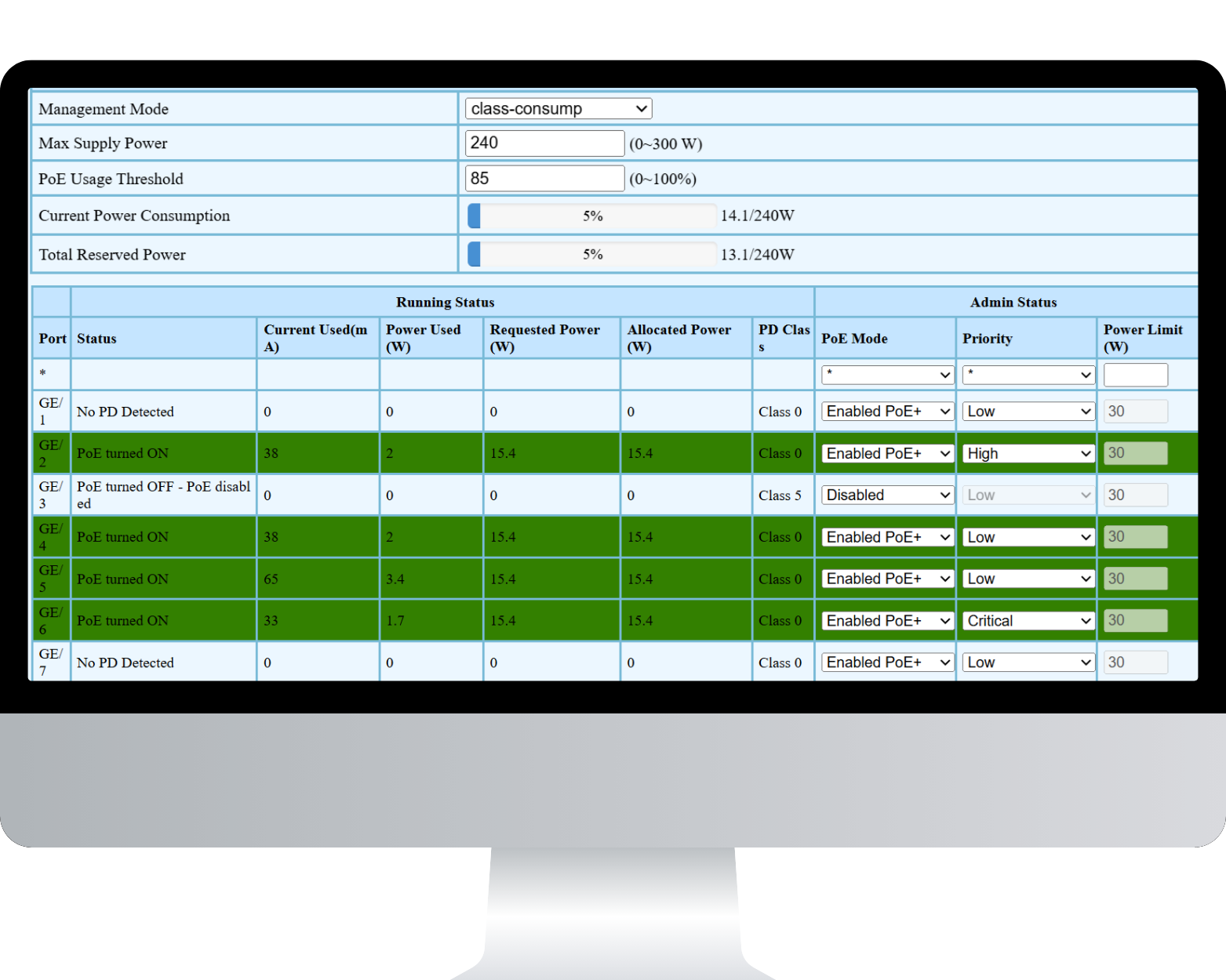The height and width of the screenshot is (980, 1226).
Task: Click the Total Reserved Power progress bar
Action: pos(591,255)
